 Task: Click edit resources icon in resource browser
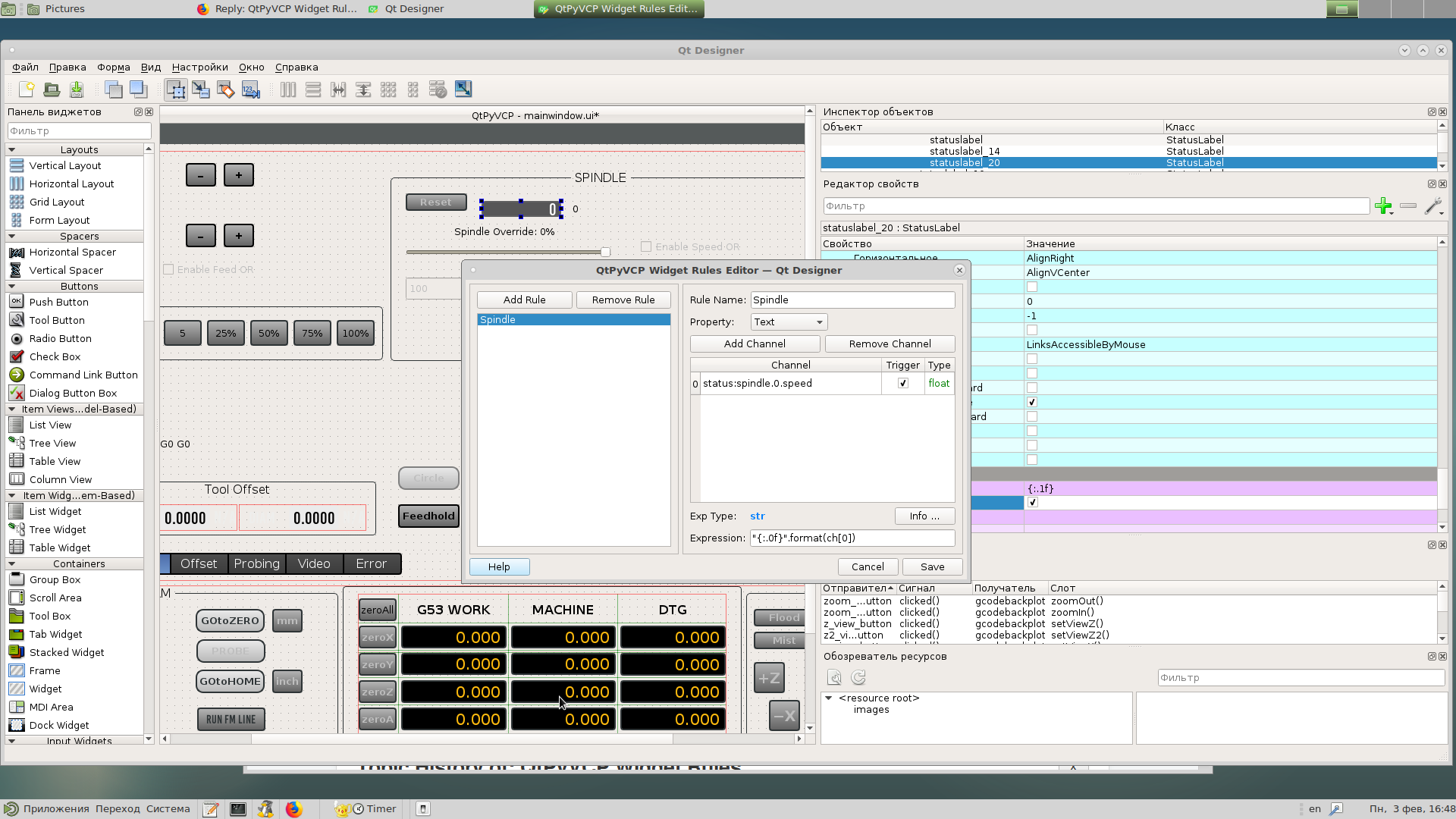[x=834, y=678]
